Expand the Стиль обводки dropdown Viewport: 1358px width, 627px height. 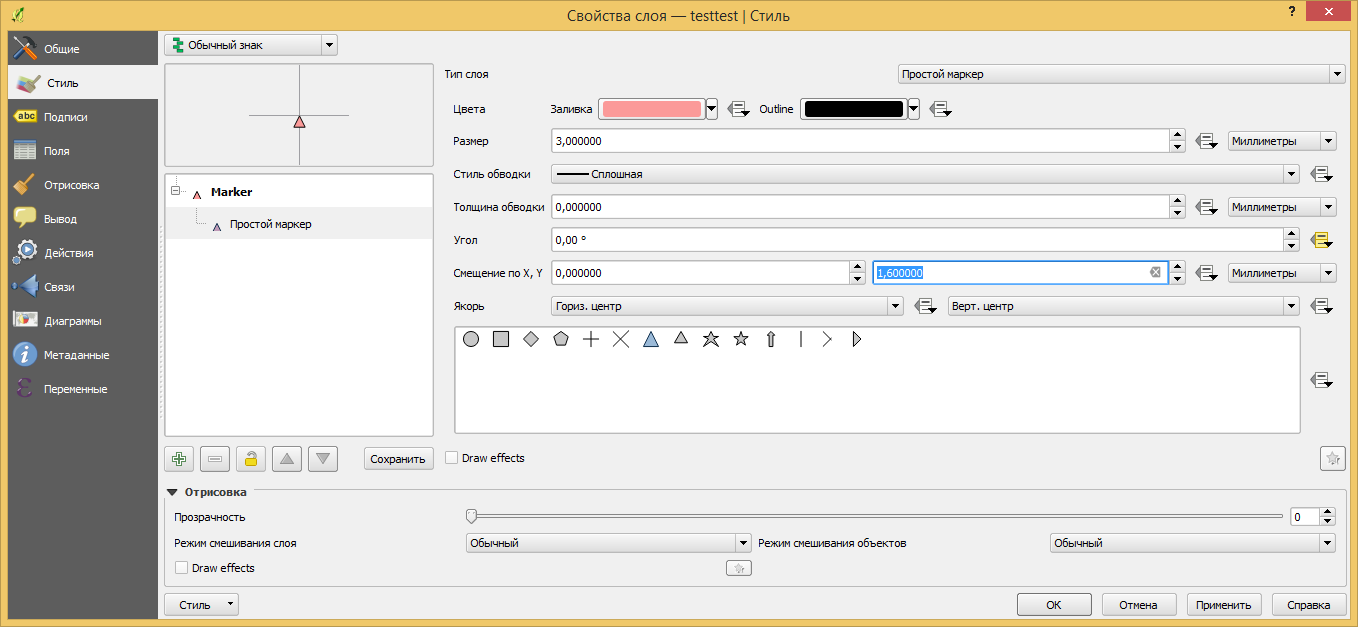click(x=924, y=174)
